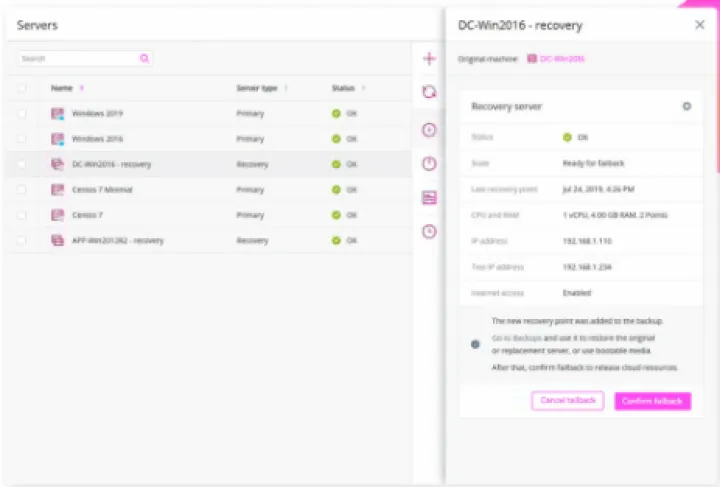
Task: Sort by the Status column header
Action: [x=343, y=88]
